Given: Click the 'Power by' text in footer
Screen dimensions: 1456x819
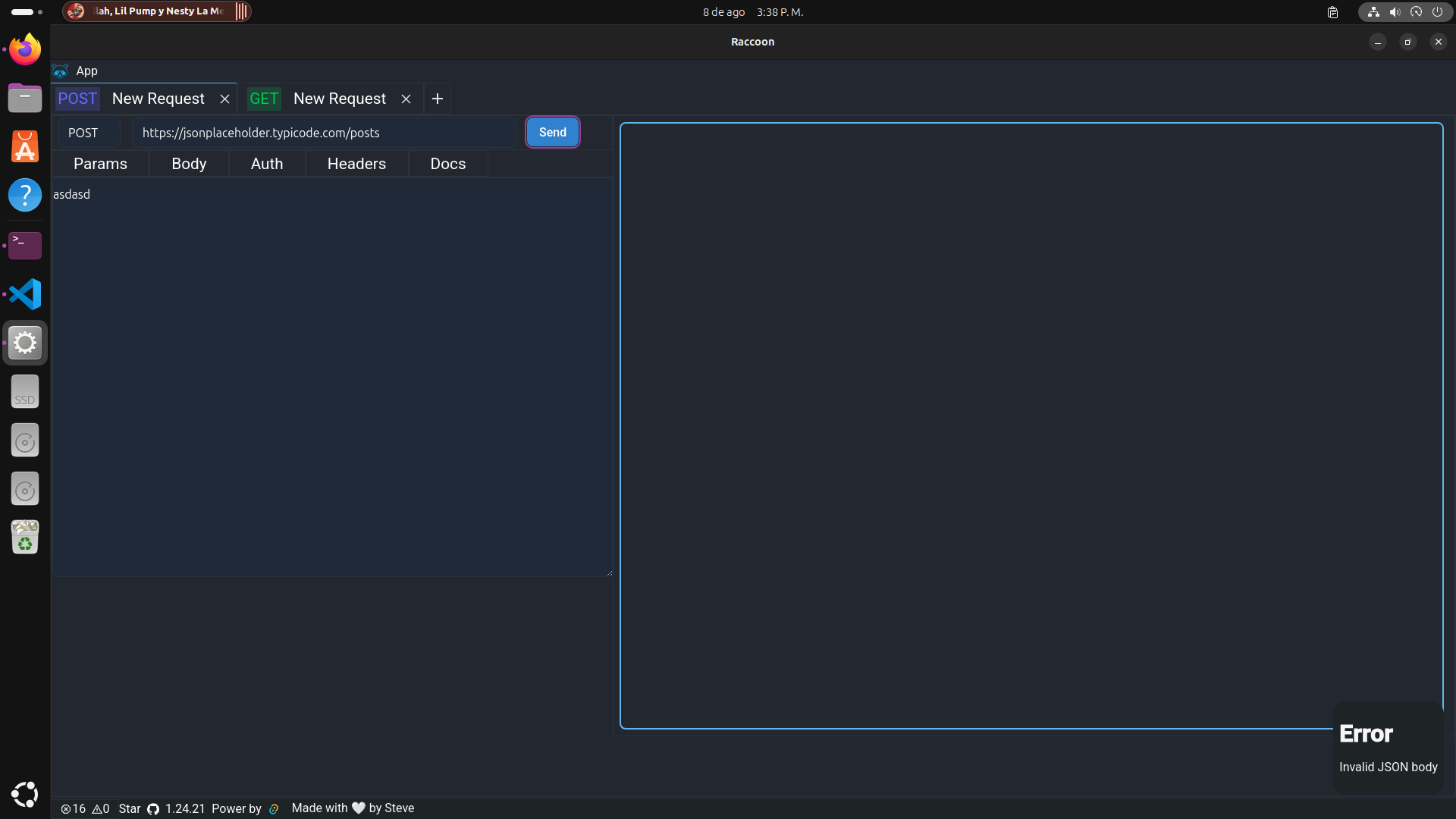Looking at the screenshot, I should (x=237, y=809).
